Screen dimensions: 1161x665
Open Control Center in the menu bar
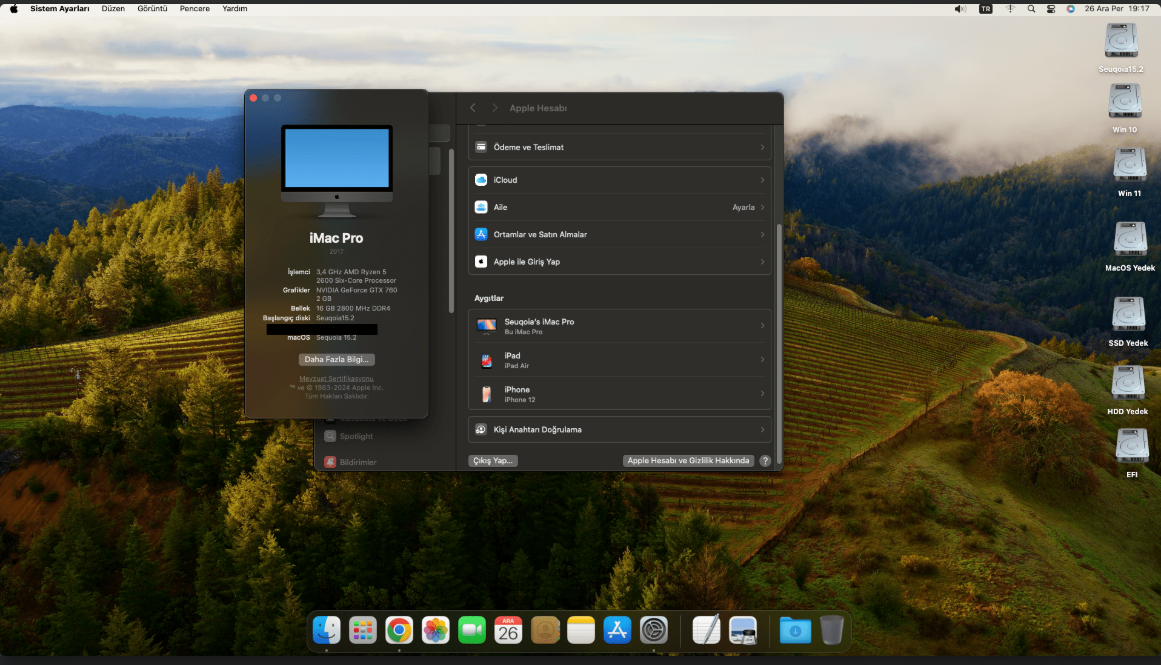coord(1051,9)
